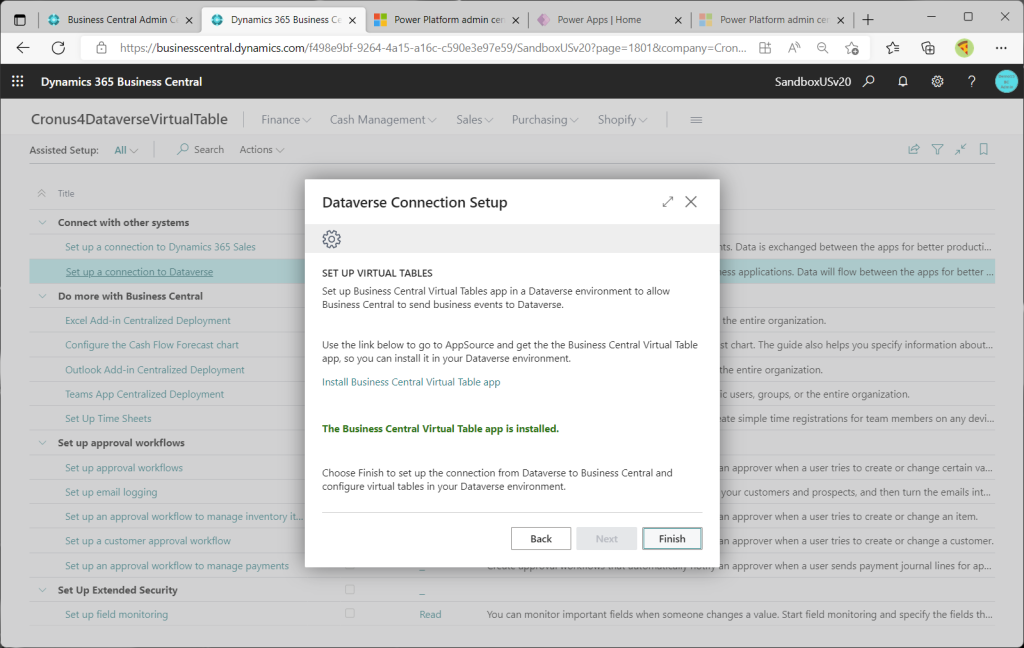The width and height of the screenshot is (1024, 648).
Task: Go back to the previous browser page
Action: click(23, 48)
